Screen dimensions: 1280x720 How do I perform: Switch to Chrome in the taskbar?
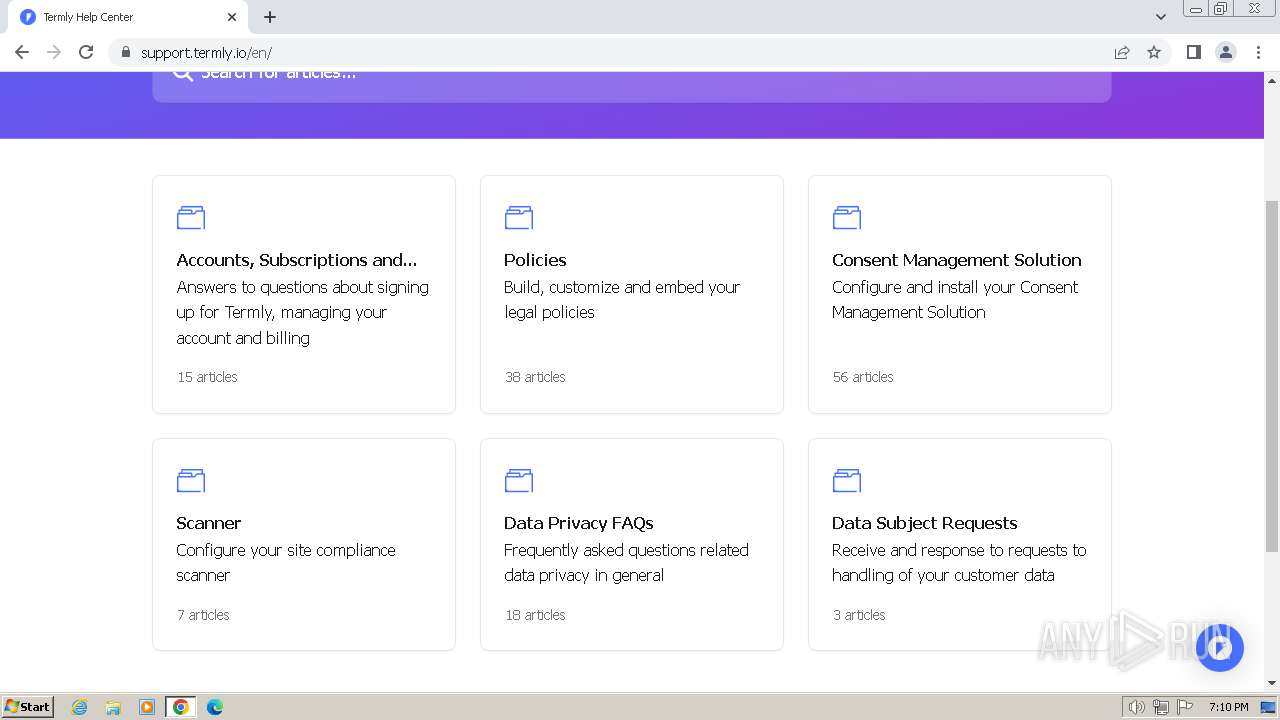coord(181,707)
